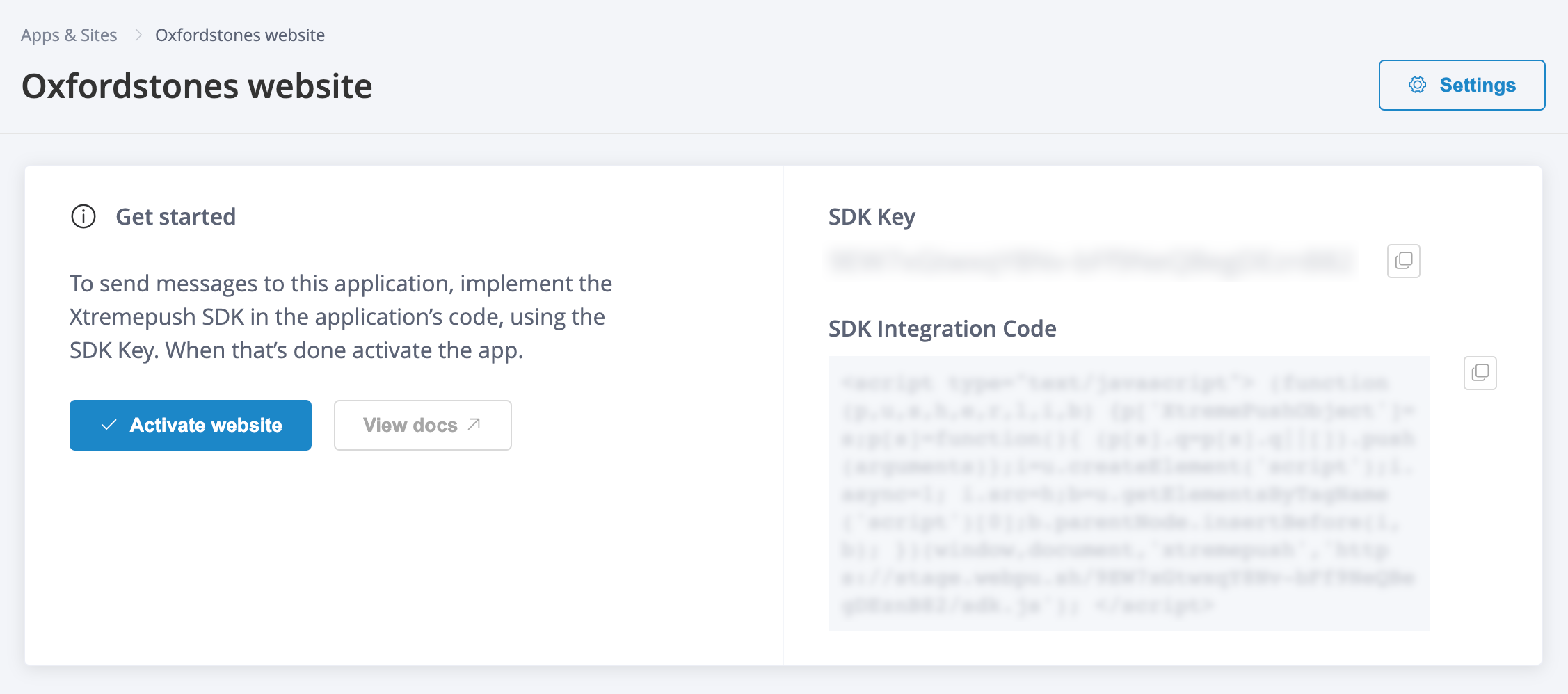This screenshot has width=1568, height=694.
Task: Click the info icon beside Get started
Action: [83, 216]
